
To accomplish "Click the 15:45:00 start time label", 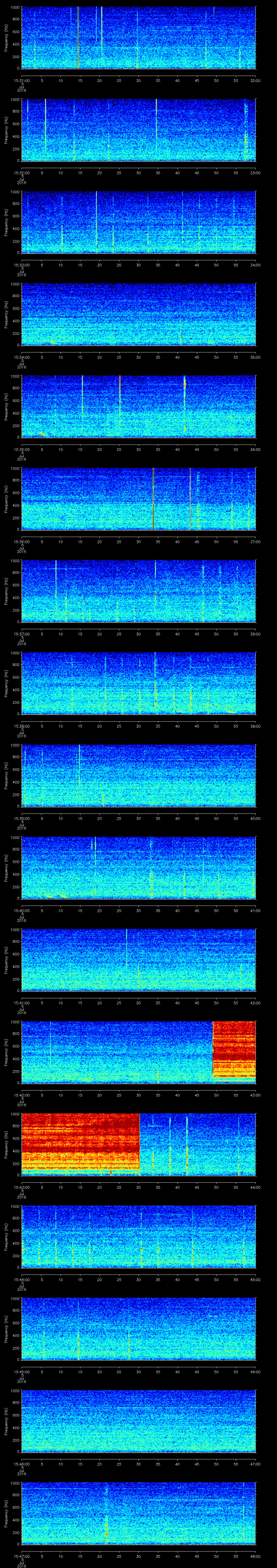I will (21, 1371).
